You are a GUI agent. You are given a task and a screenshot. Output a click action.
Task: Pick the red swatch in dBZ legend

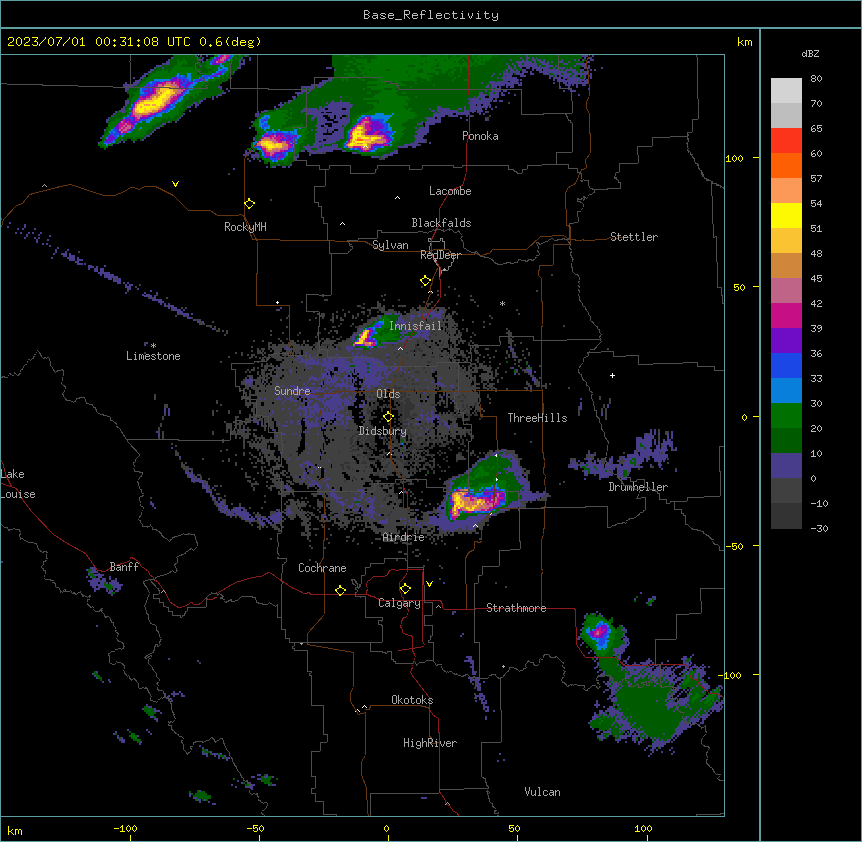[x=786, y=141]
